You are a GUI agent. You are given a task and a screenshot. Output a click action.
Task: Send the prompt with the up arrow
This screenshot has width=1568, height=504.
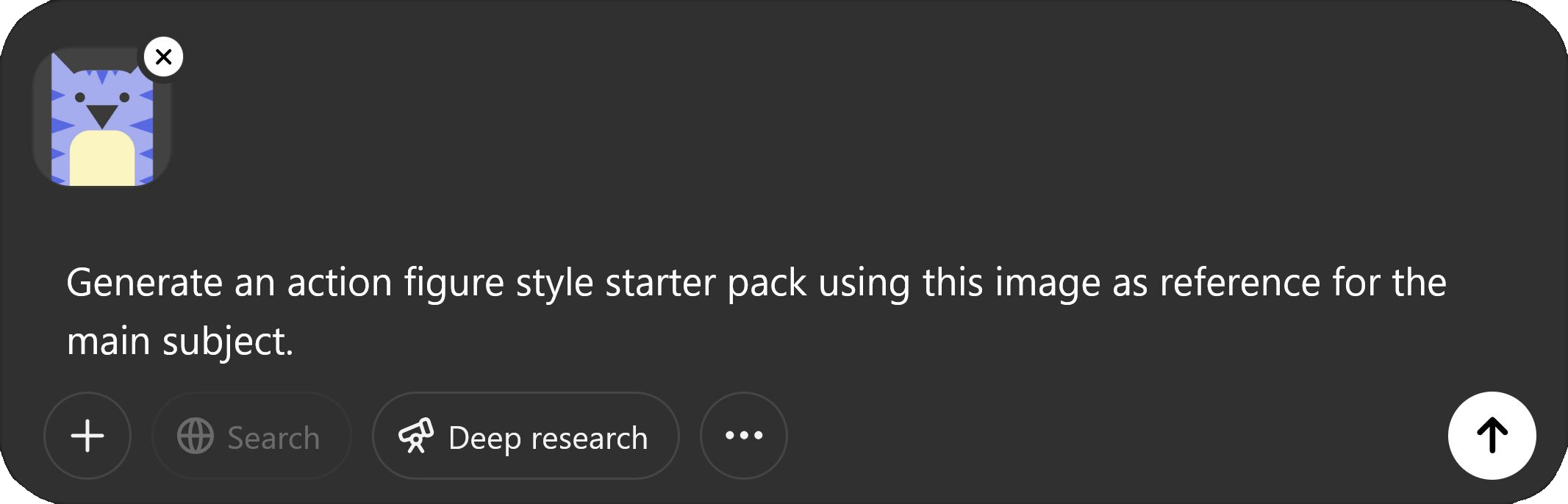pyautogui.click(x=1492, y=436)
